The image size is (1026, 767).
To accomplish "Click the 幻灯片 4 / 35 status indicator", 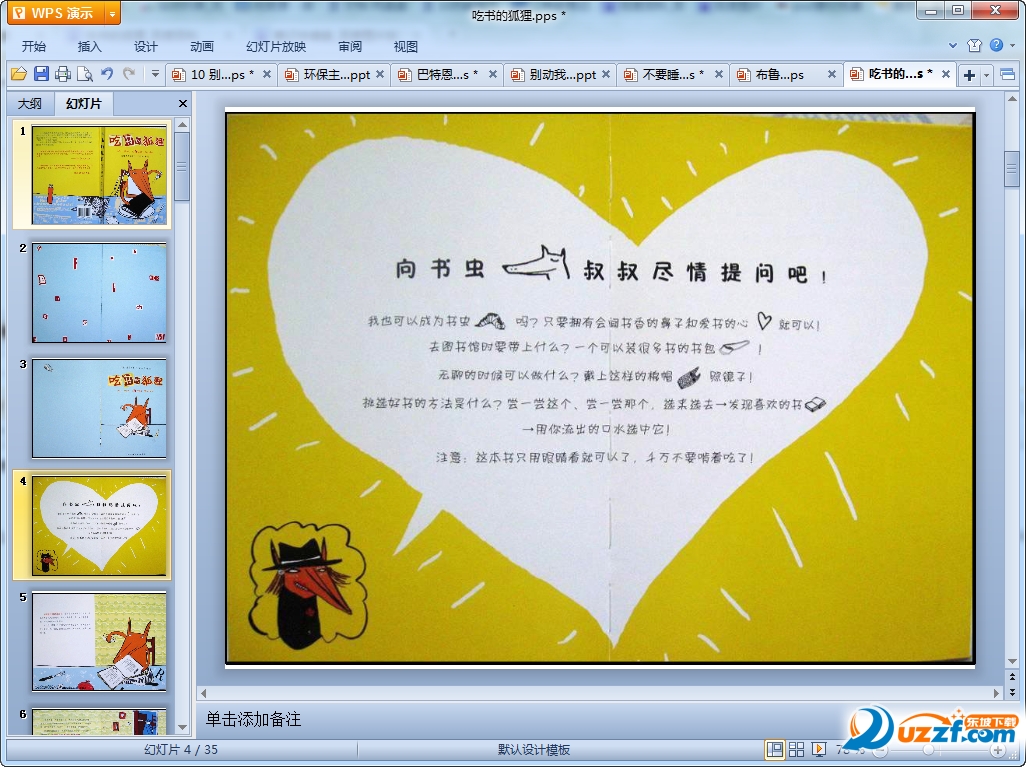I will pos(181,750).
